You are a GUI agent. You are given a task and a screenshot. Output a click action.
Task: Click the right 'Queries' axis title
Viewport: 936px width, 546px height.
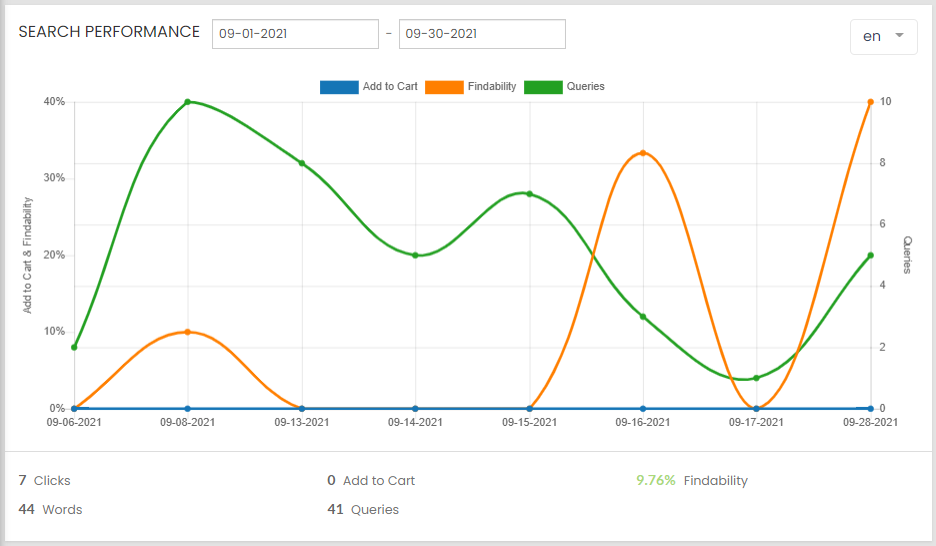907,255
